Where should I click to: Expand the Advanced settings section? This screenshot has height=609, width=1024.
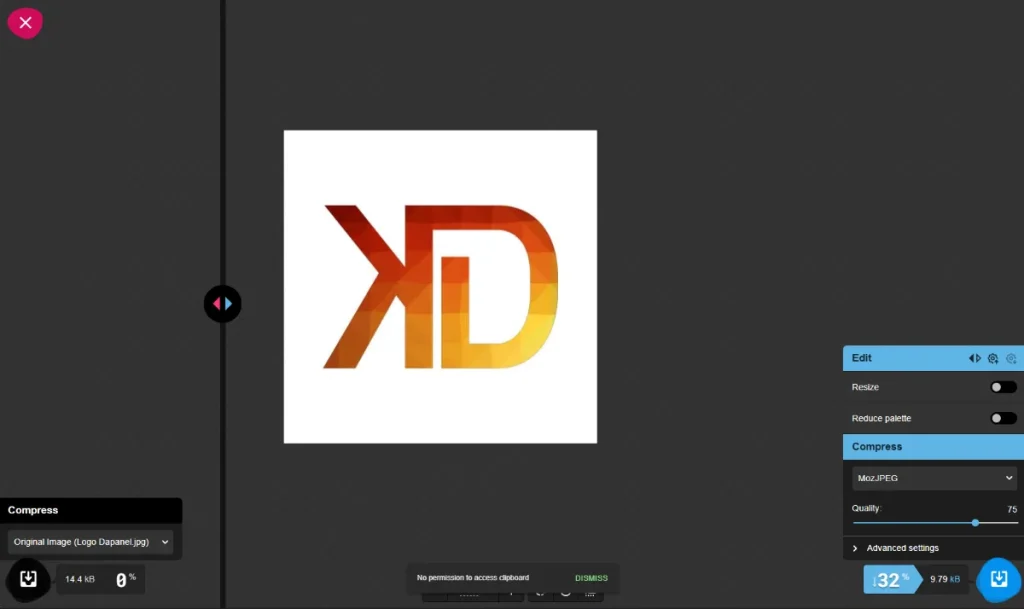pyautogui.click(x=933, y=548)
